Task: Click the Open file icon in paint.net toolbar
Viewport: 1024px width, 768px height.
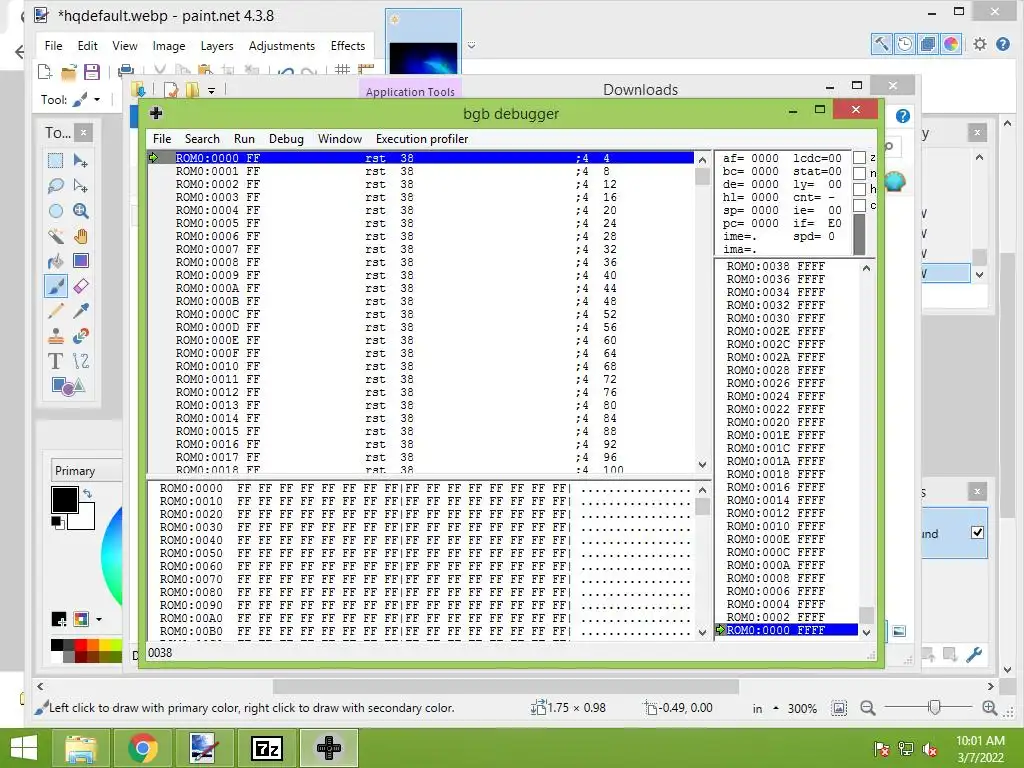Action: tap(69, 71)
